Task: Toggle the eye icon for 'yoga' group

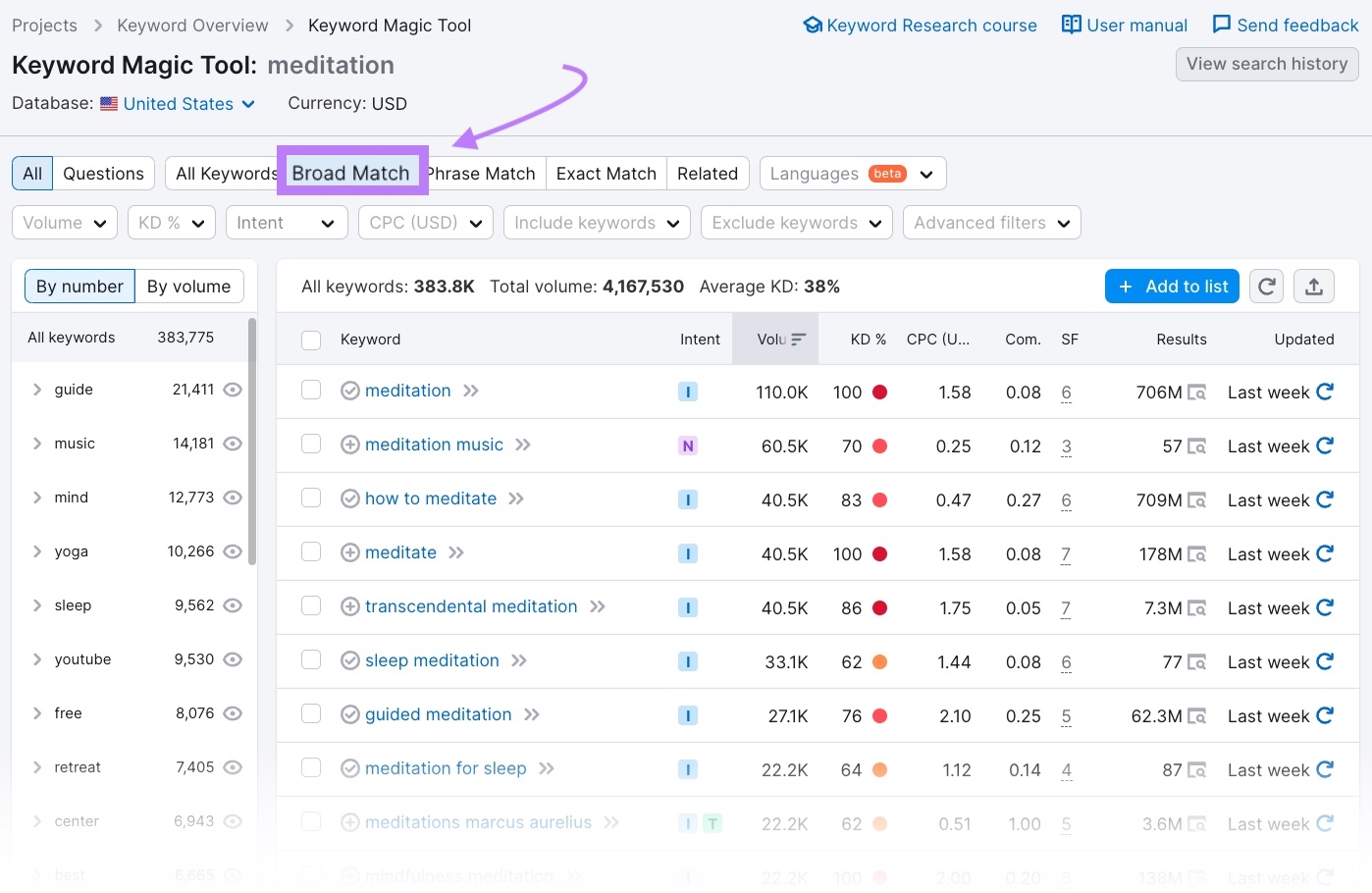Action: [x=233, y=552]
